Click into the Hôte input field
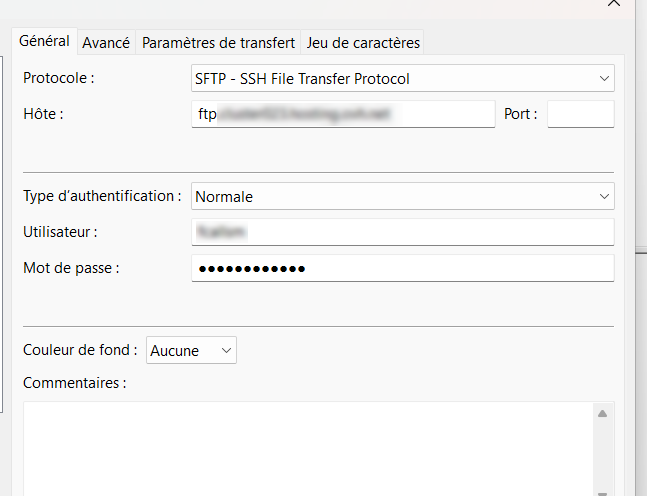The image size is (647, 496). pos(343,114)
